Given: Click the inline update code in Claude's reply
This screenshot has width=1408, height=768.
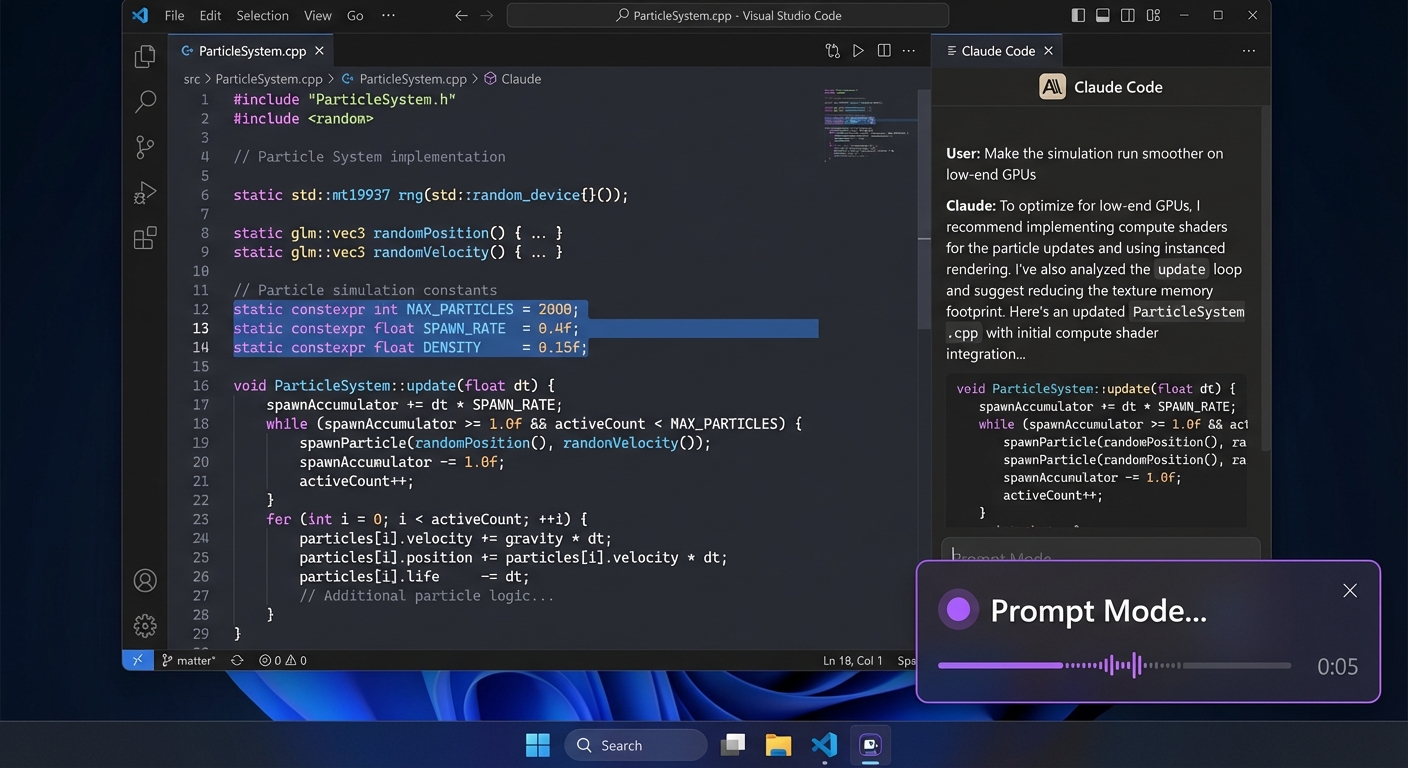Looking at the screenshot, I should (1182, 269).
